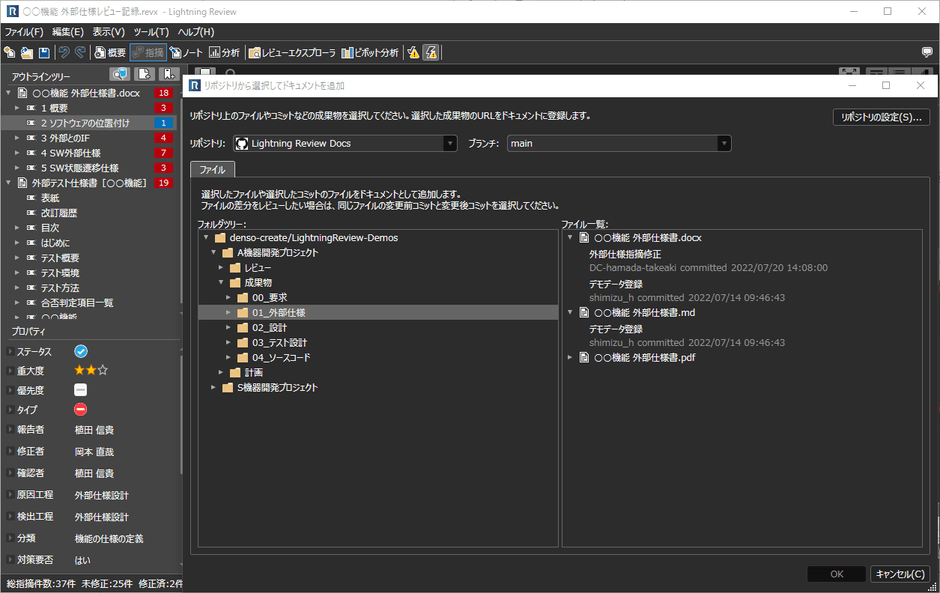Select the ファイル tab in the dialog
Screen dimensions: 940x593
coord(212,170)
